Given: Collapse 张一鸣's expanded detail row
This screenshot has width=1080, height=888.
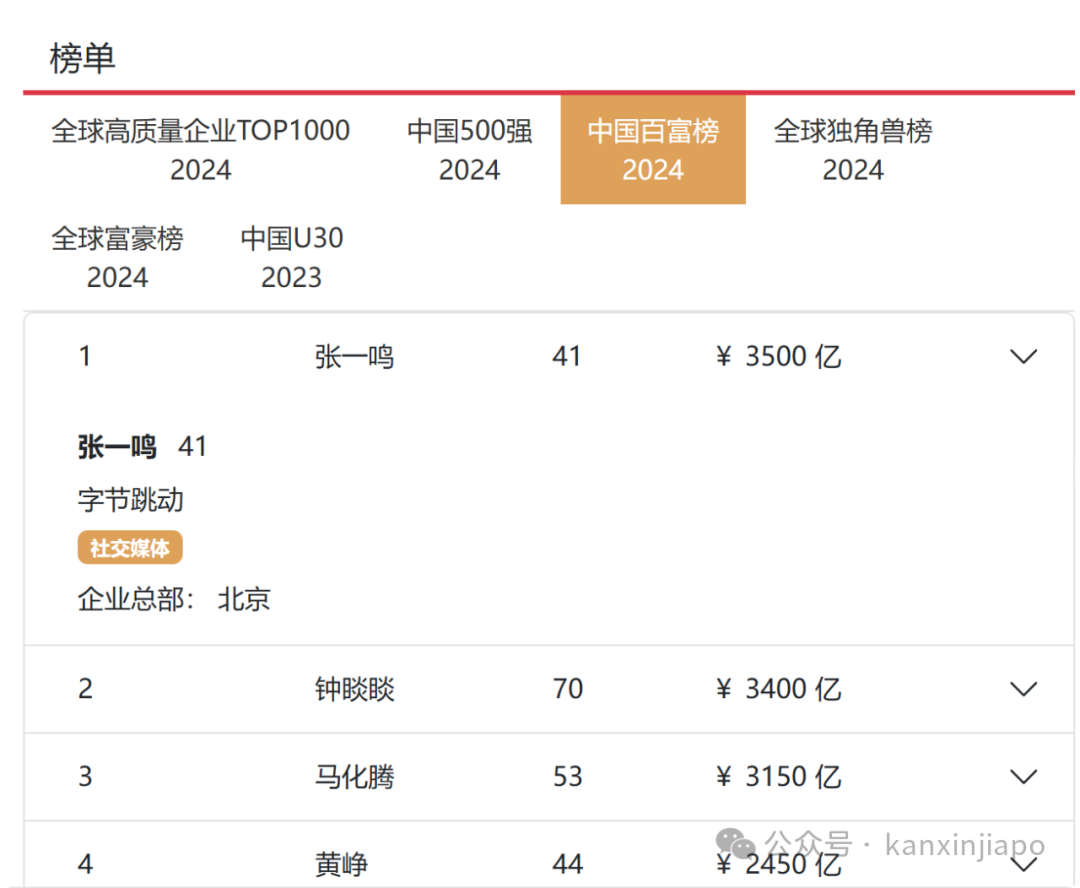Looking at the screenshot, I should click(1023, 356).
